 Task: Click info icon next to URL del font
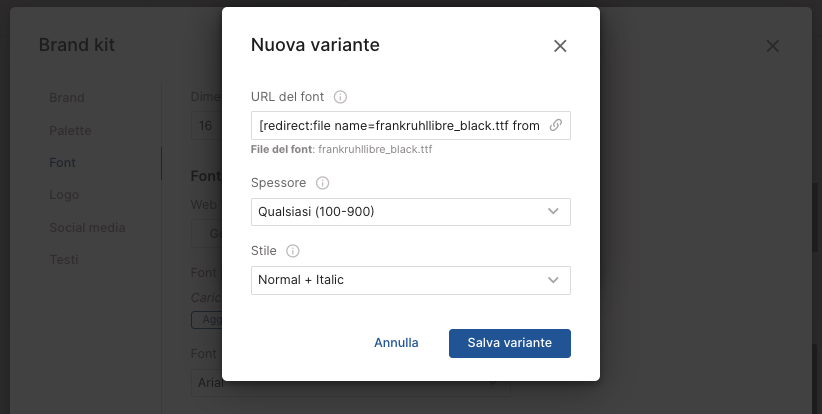coord(340,97)
